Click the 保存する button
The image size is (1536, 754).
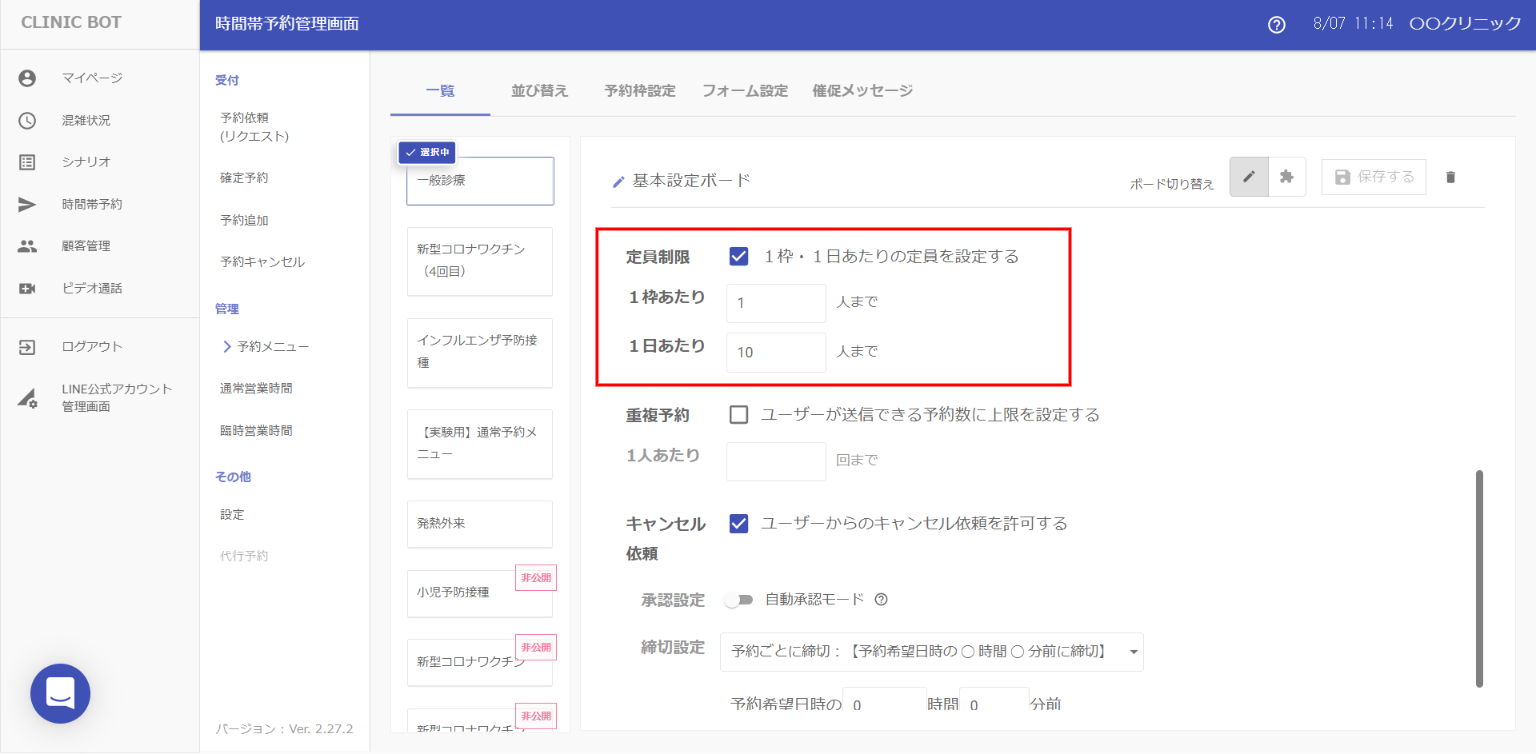click(1374, 177)
